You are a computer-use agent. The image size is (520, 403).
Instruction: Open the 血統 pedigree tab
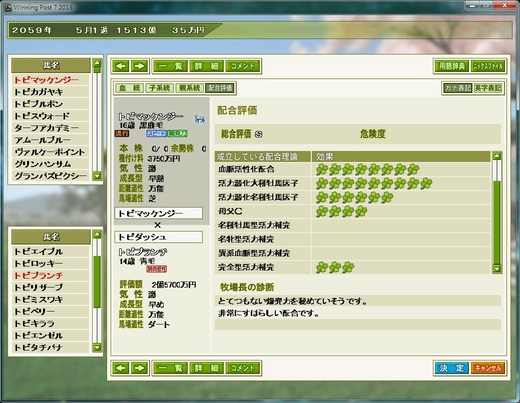point(130,88)
